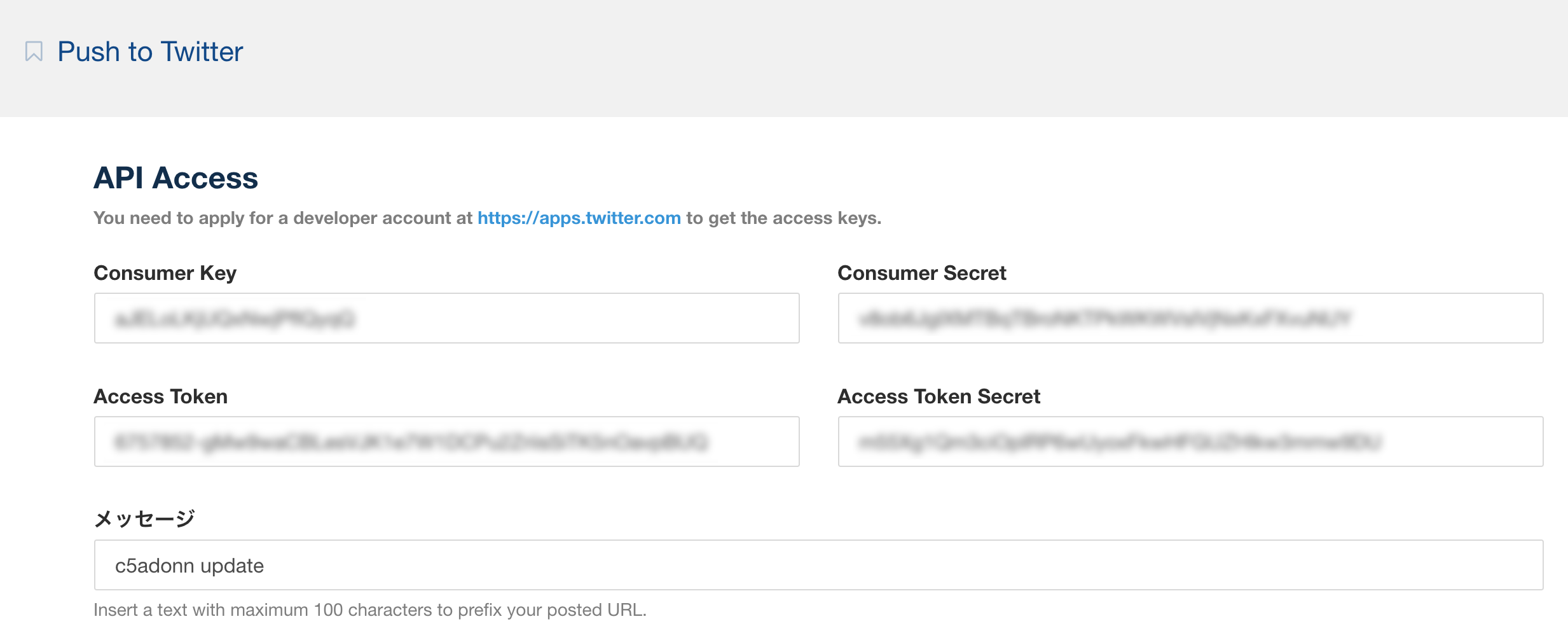Click the Consumer Secret label
The image size is (1568, 640).
coord(921,273)
